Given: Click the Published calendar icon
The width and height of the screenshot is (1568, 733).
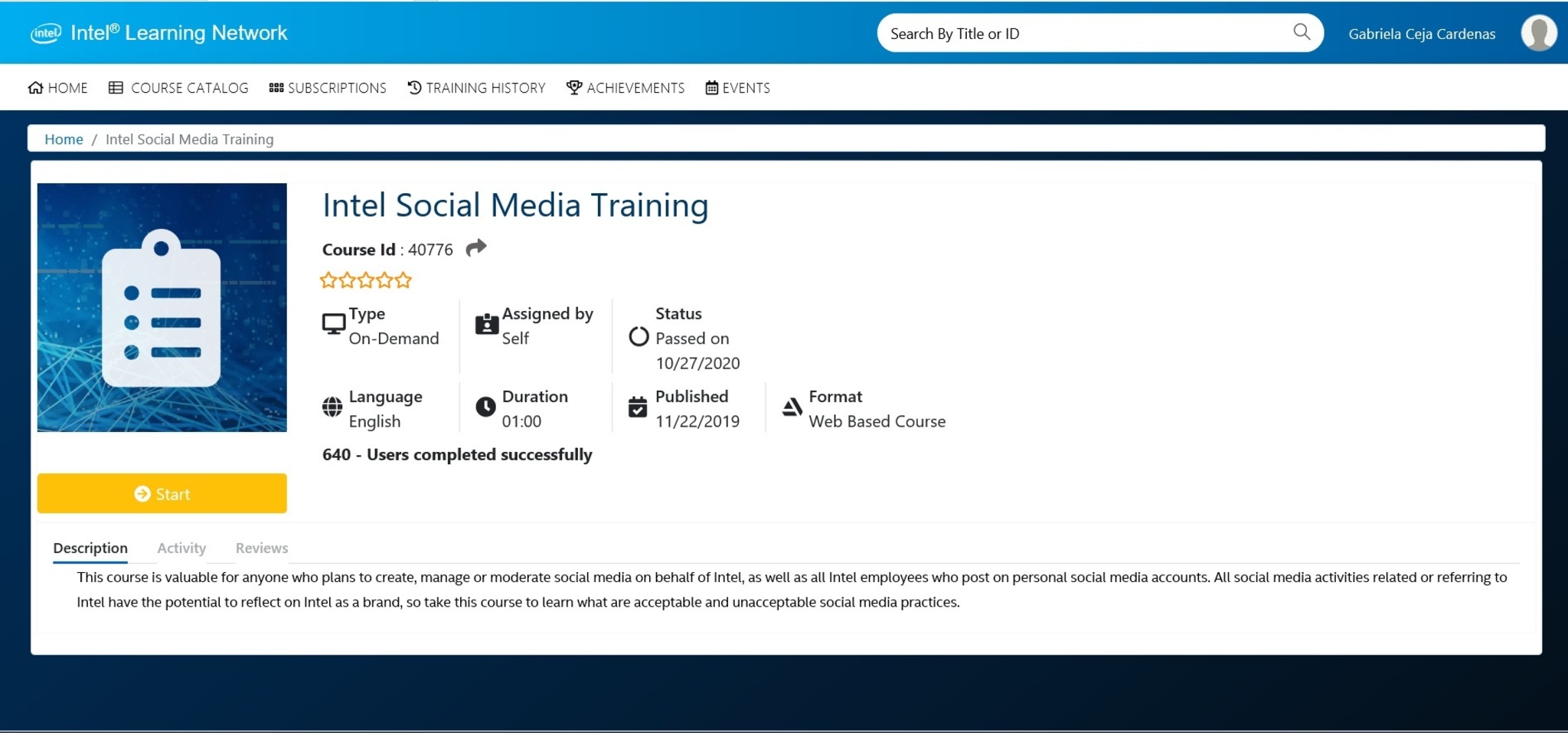Looking at the screenshot, I should 638,407.
